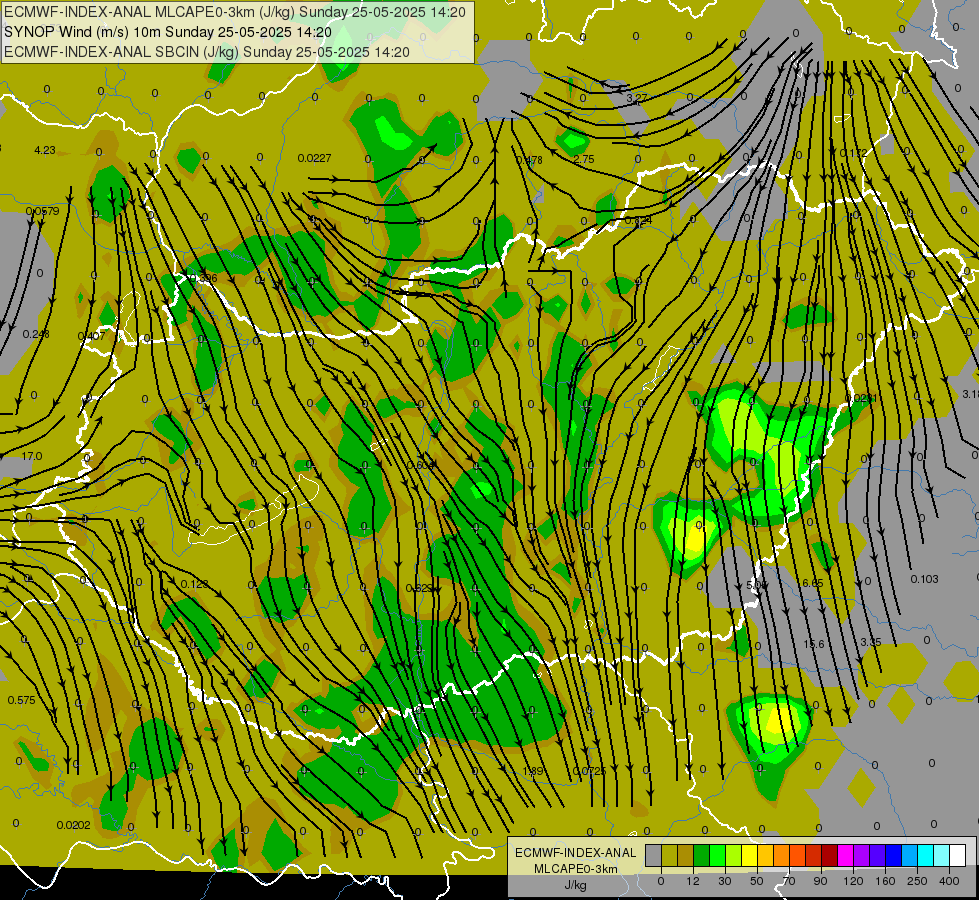Click the 0.407 value on the map
This screenshot has width=979, height=900.
(91, 336)
